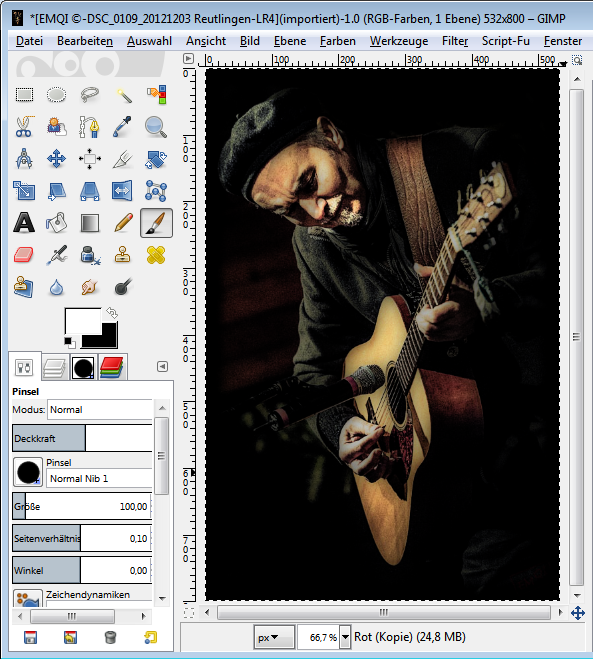Open the zoom percentage dropdown arrow
The width and height of the screenshot is (593, 659).
pyautogui.click(x=345, y=637)
